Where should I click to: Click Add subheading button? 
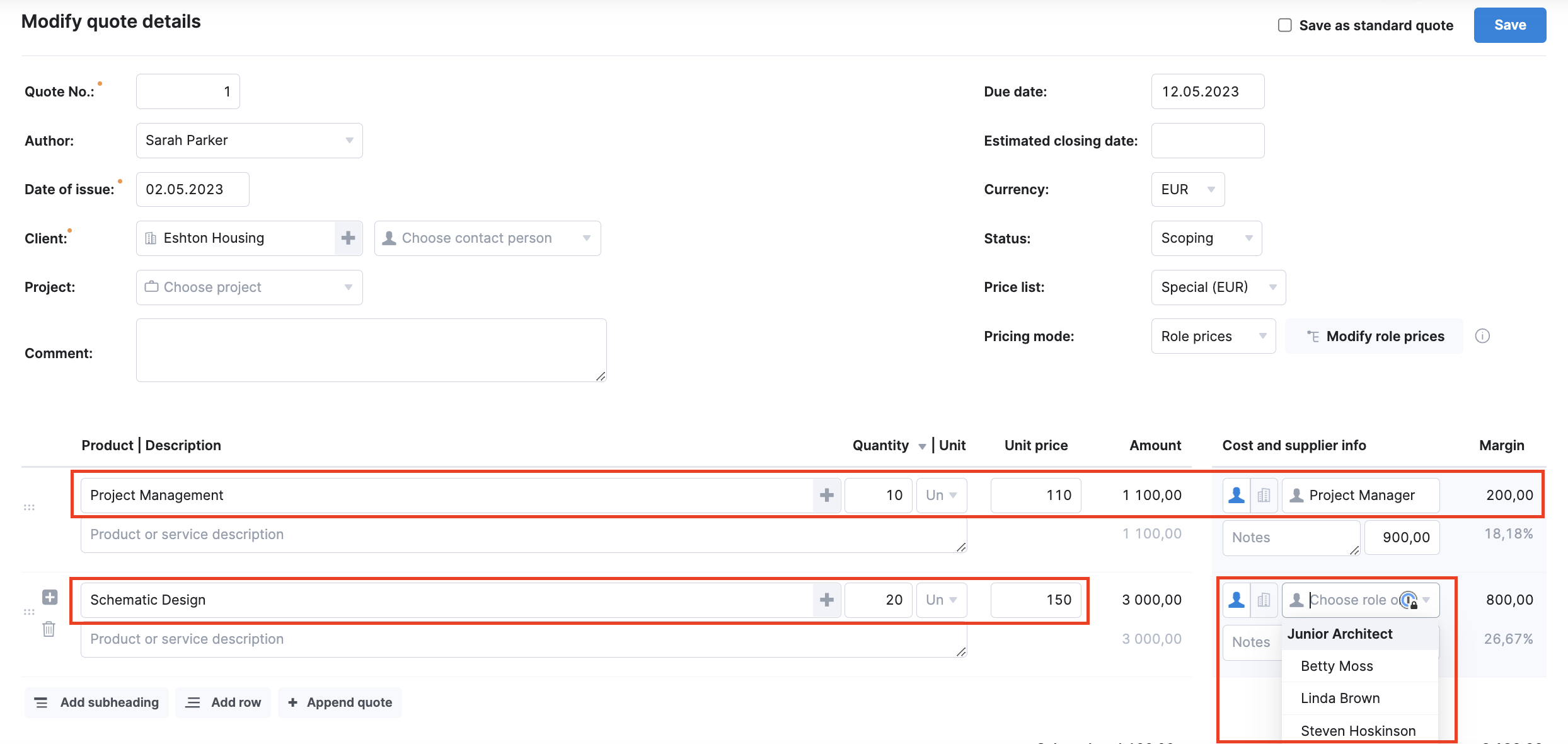pos(96,702)
